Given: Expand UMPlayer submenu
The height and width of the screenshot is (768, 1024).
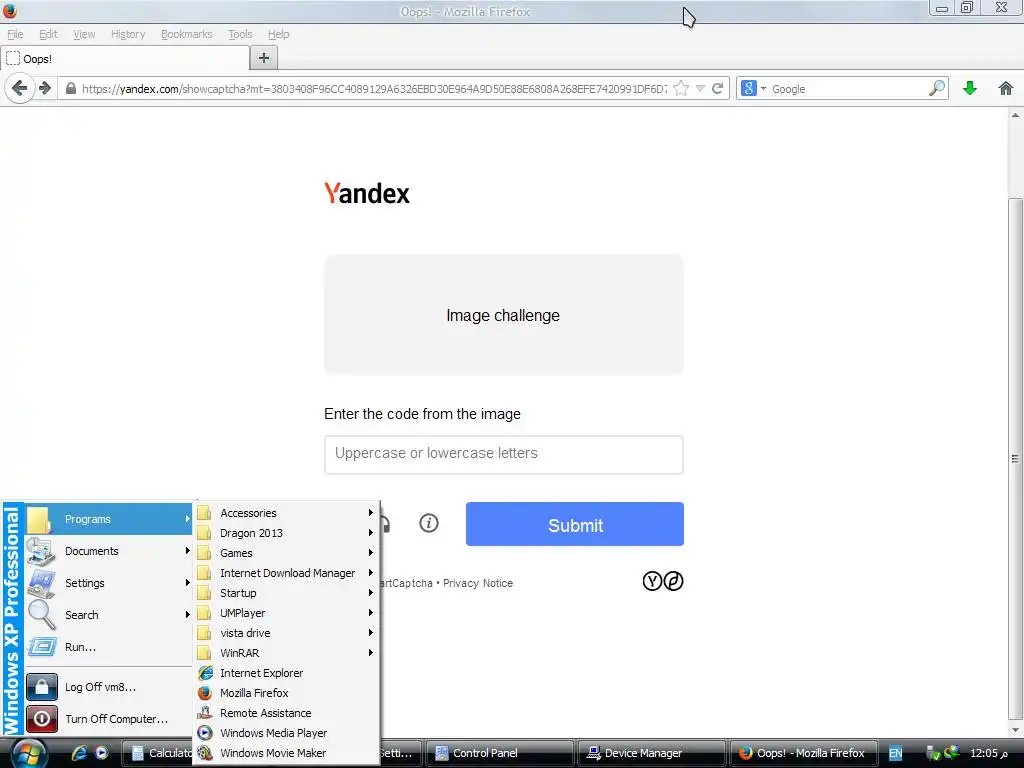Looking at the screenshot, I should tap(287, 613).
